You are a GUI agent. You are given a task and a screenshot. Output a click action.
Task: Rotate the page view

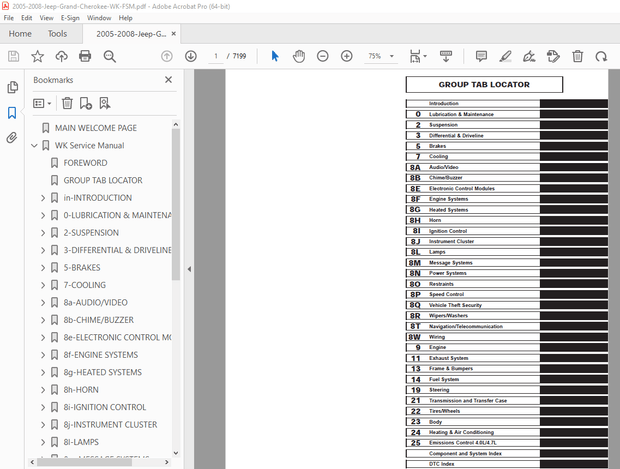click(601, 56)
